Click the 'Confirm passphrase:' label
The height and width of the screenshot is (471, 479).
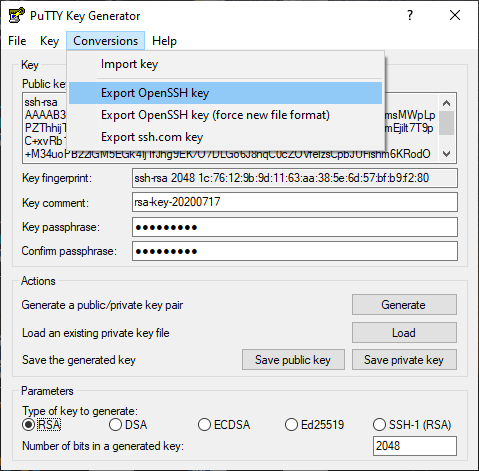(x=69, y=251)
